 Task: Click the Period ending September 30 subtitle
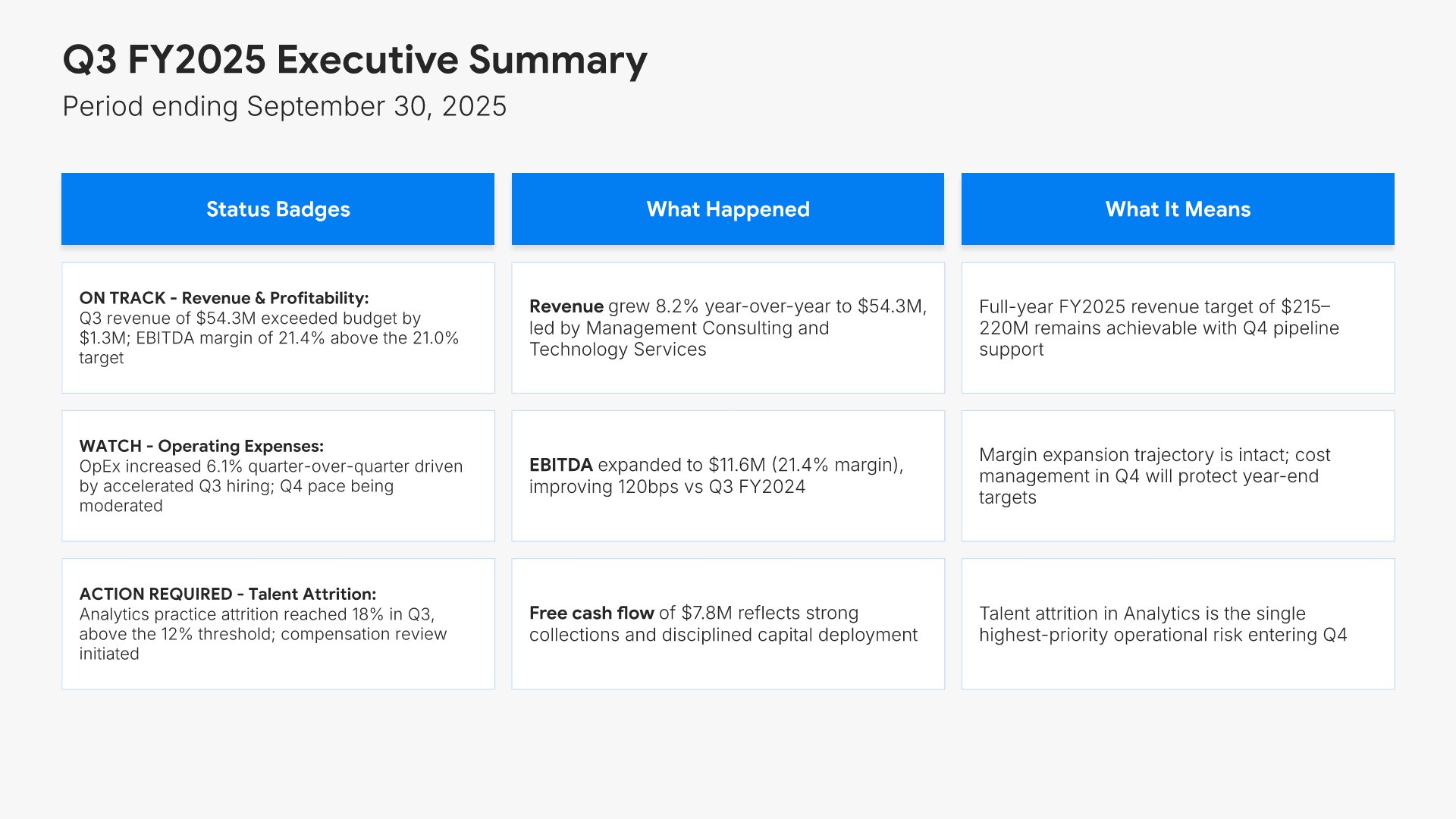[284, 106]
